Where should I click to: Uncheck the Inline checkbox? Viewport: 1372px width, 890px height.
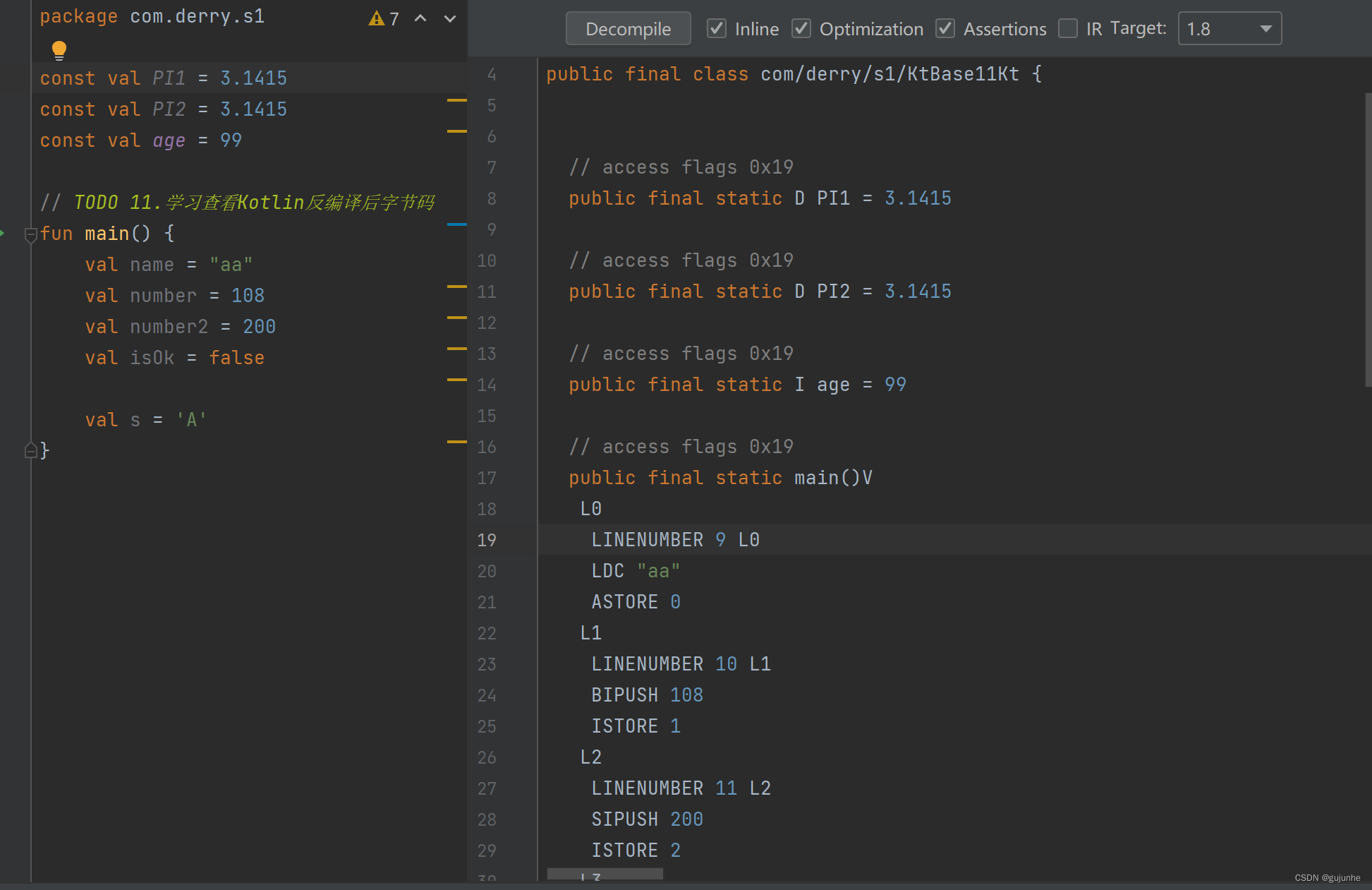(x=717, y=29)
